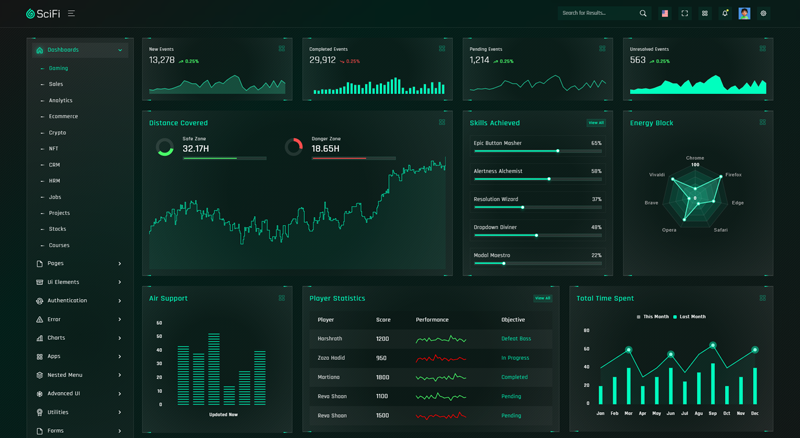Image resolution: width=800 pixels, height=438 pixels.
Task: Click the Danger Zone donut chart
Action: click(294, 147)
